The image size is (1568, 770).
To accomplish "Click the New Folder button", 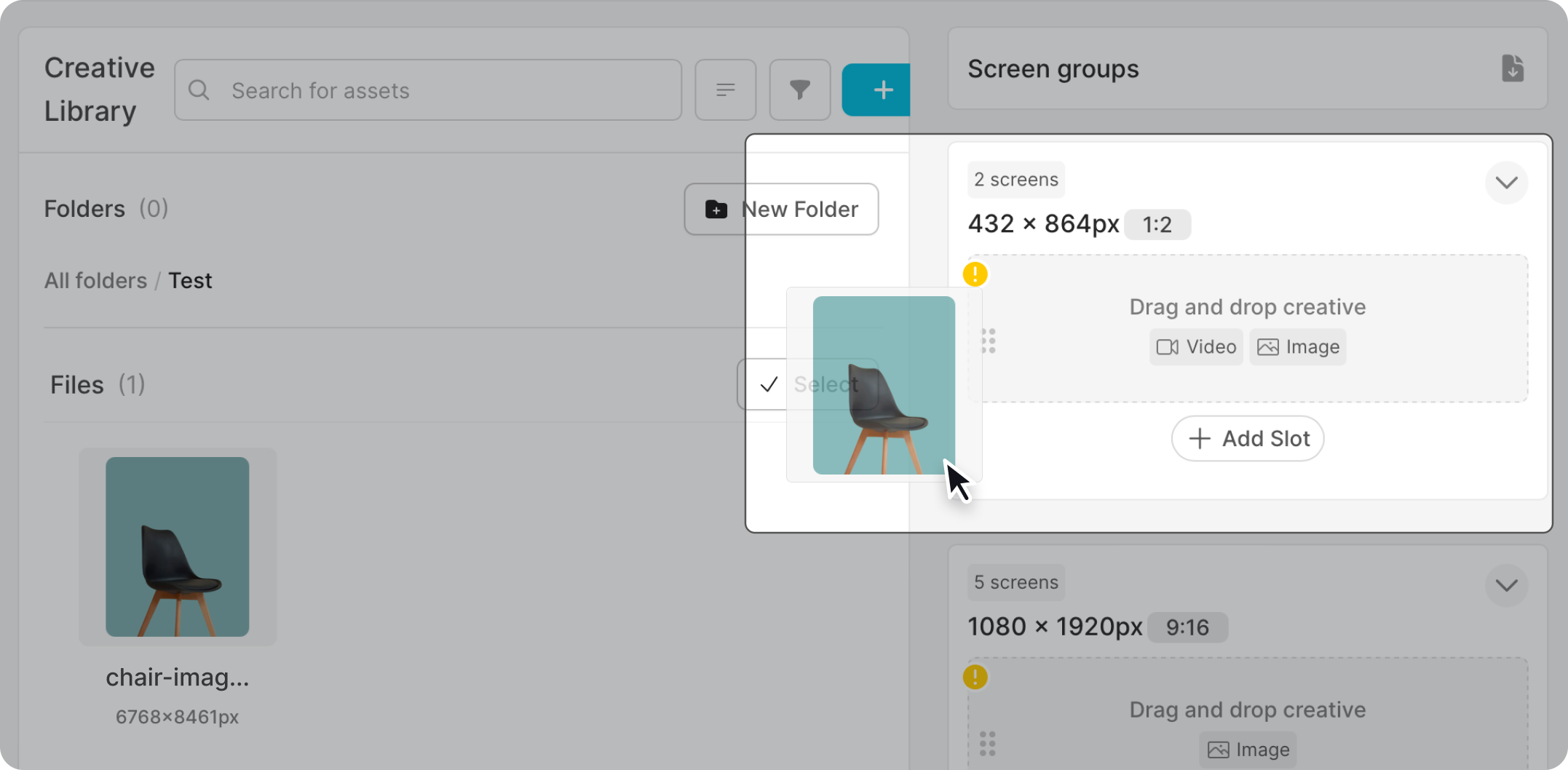I will pyautogui.click(x=781, y=210).
